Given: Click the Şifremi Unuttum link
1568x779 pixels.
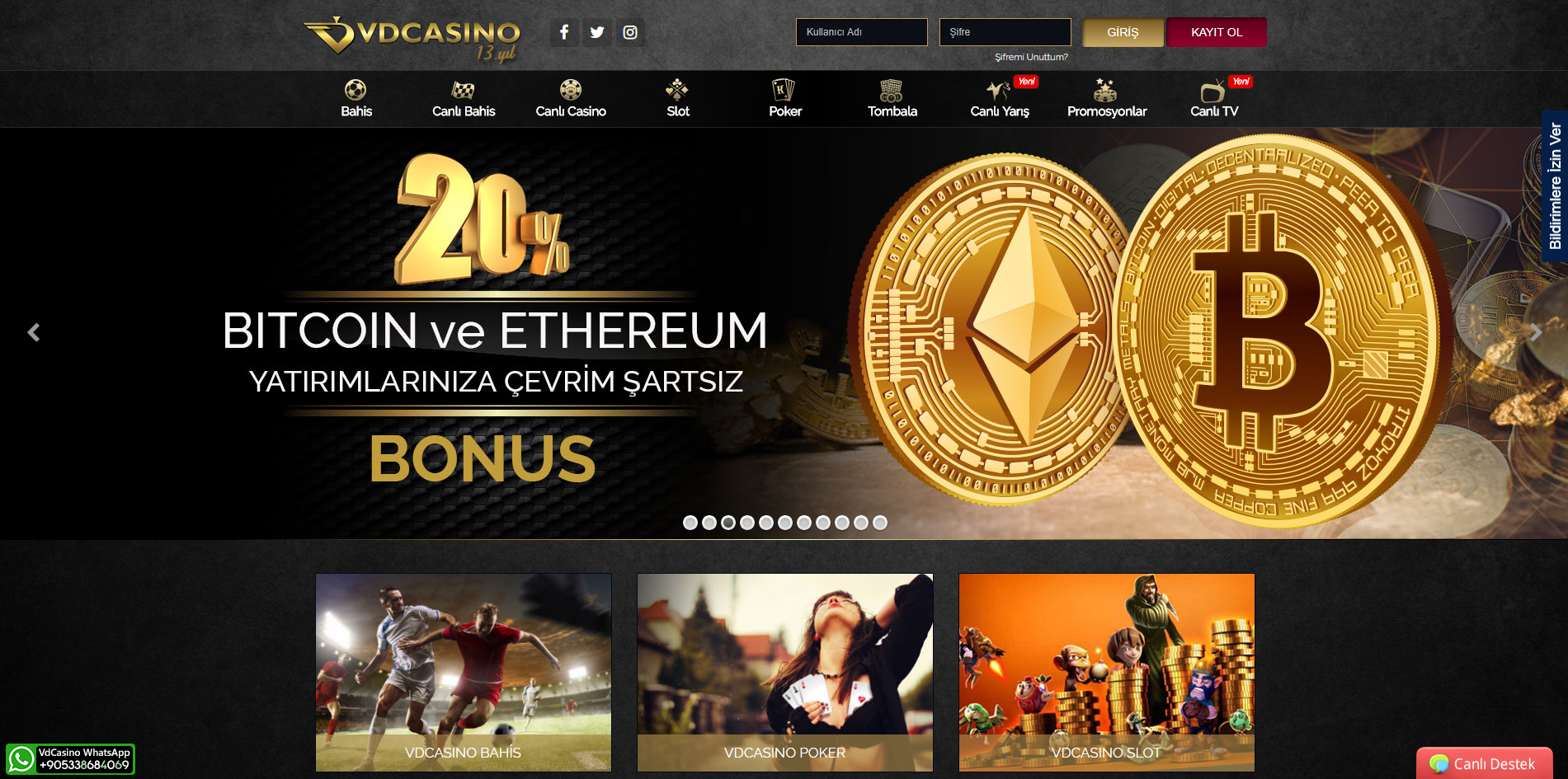Looking at the screenshot, I should tap(1031, 57).
